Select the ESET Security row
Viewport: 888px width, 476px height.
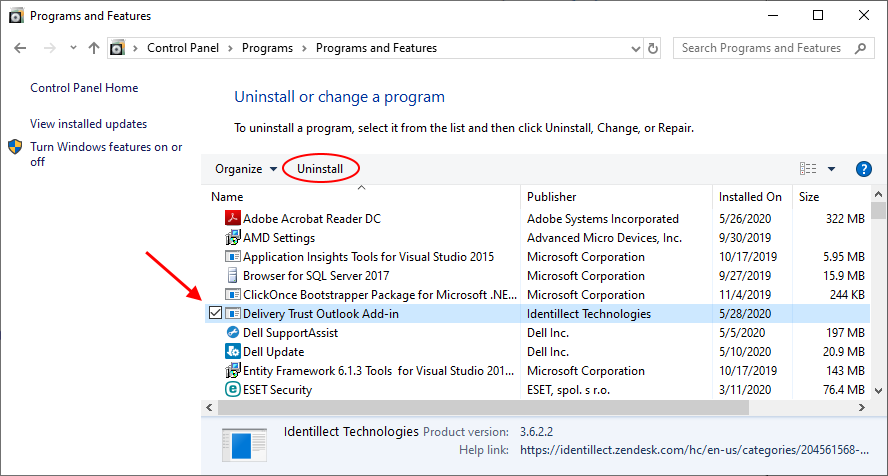click(537, 389)
